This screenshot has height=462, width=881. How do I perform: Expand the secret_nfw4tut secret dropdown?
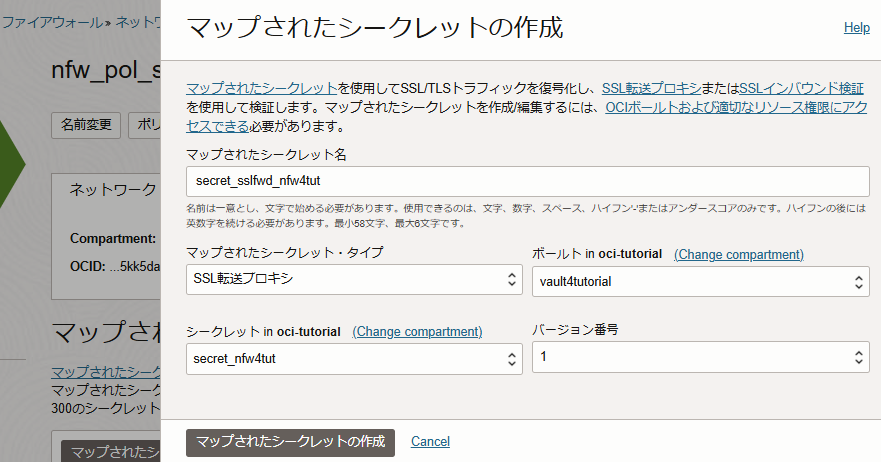pos(354,358)
